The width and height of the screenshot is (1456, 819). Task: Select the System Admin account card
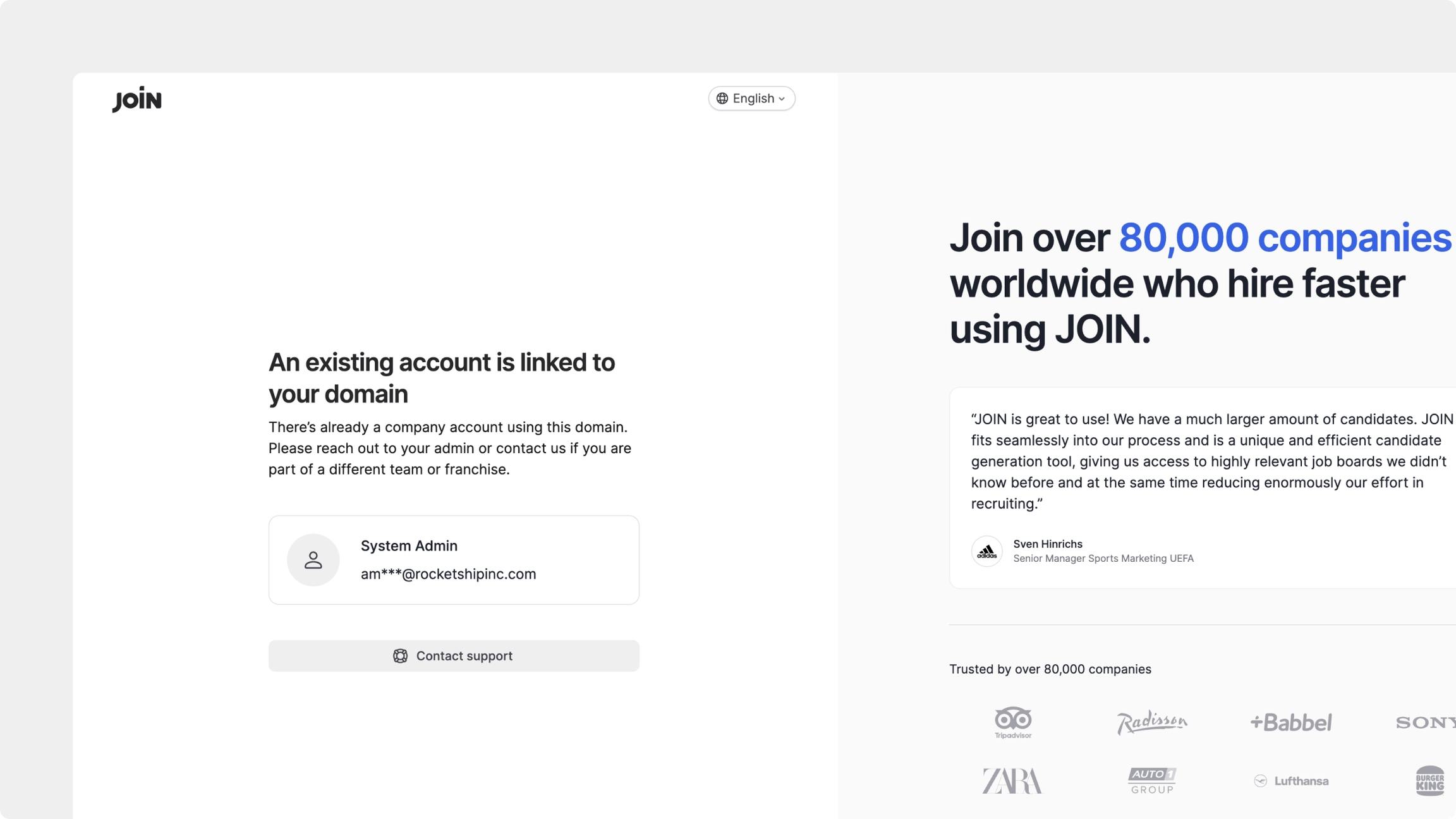[x=454, y=560]
